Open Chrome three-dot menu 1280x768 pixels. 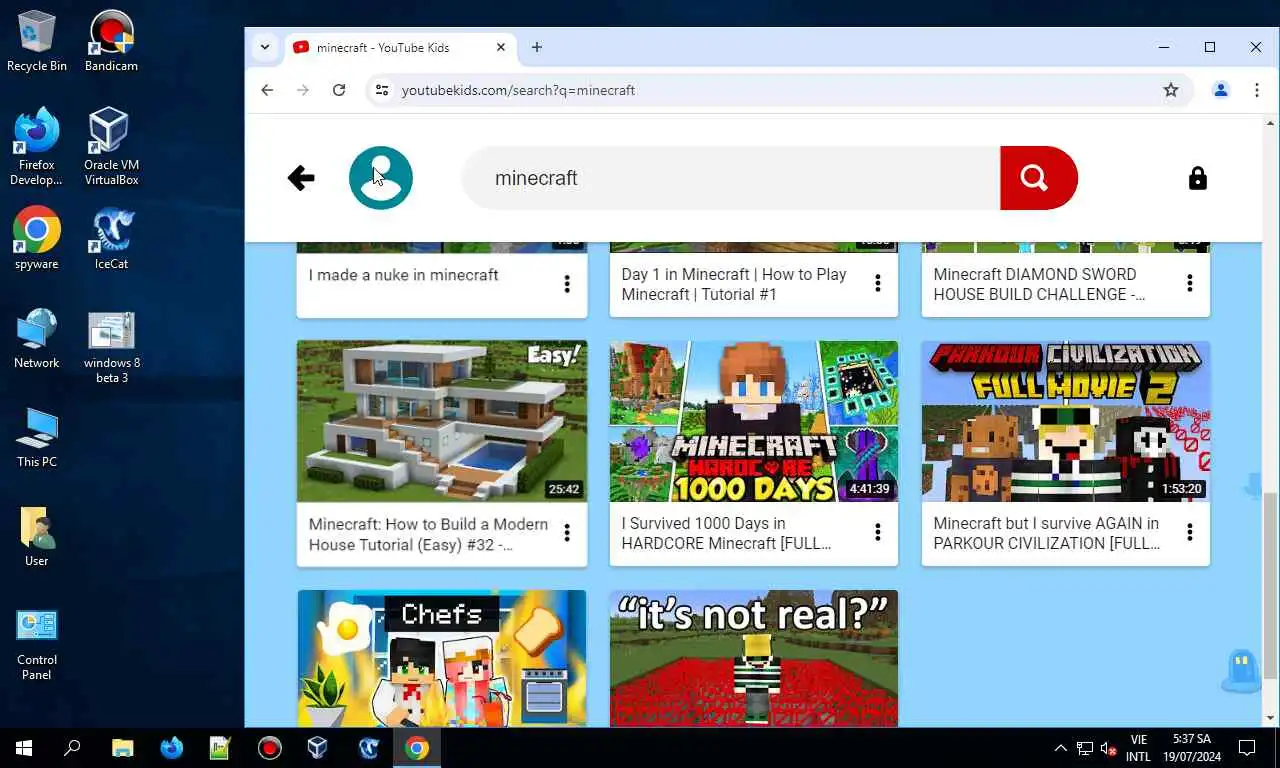click(1257, 90)
